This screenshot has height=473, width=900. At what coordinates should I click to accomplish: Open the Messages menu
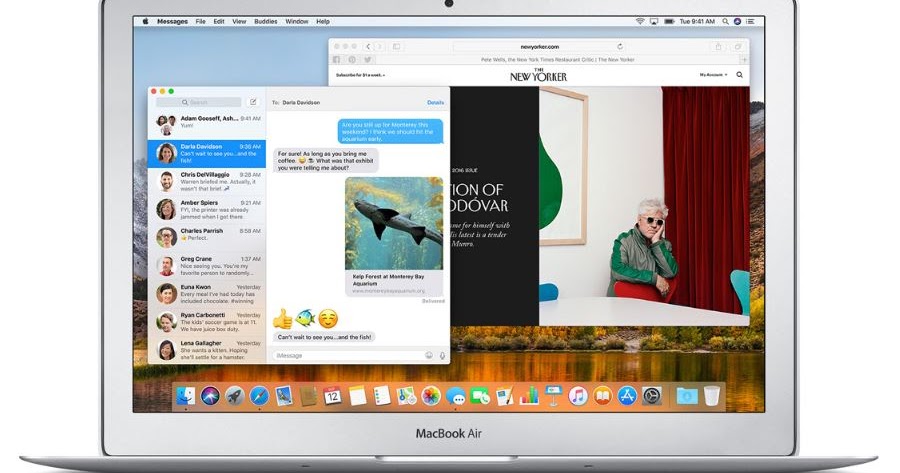point(172,21)
